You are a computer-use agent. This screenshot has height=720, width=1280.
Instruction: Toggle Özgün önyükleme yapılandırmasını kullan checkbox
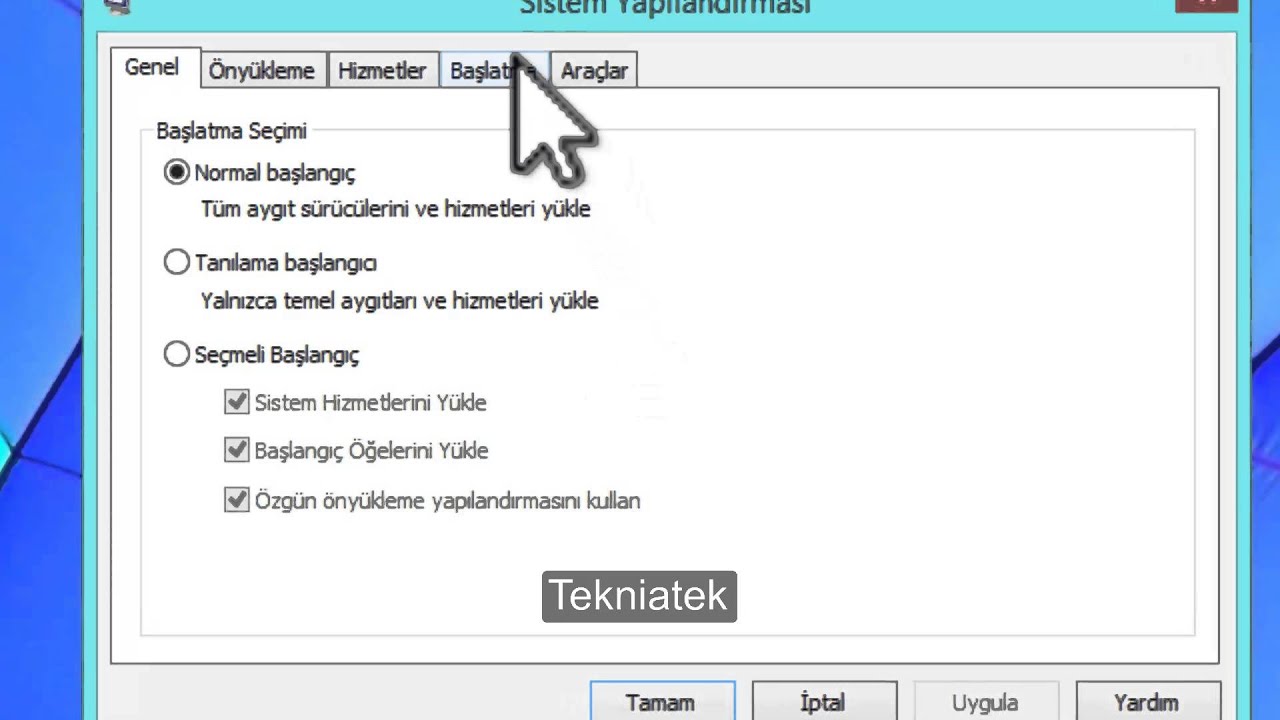[x=237, y=500]
